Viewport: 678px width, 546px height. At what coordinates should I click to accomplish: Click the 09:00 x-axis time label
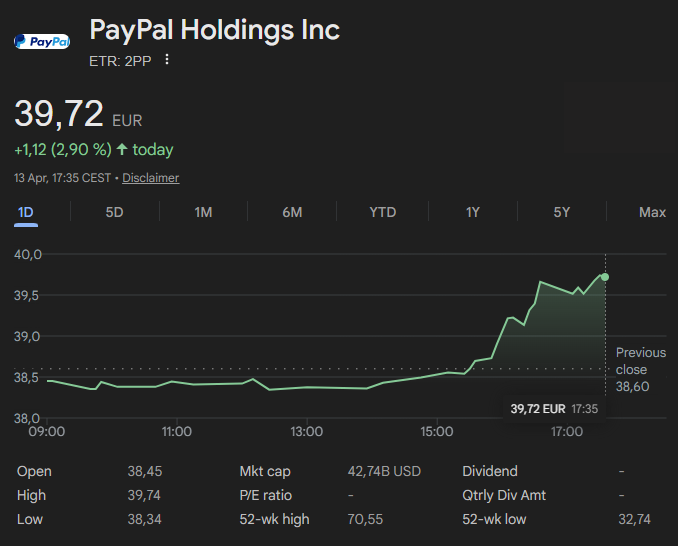(x=47, y=431)
